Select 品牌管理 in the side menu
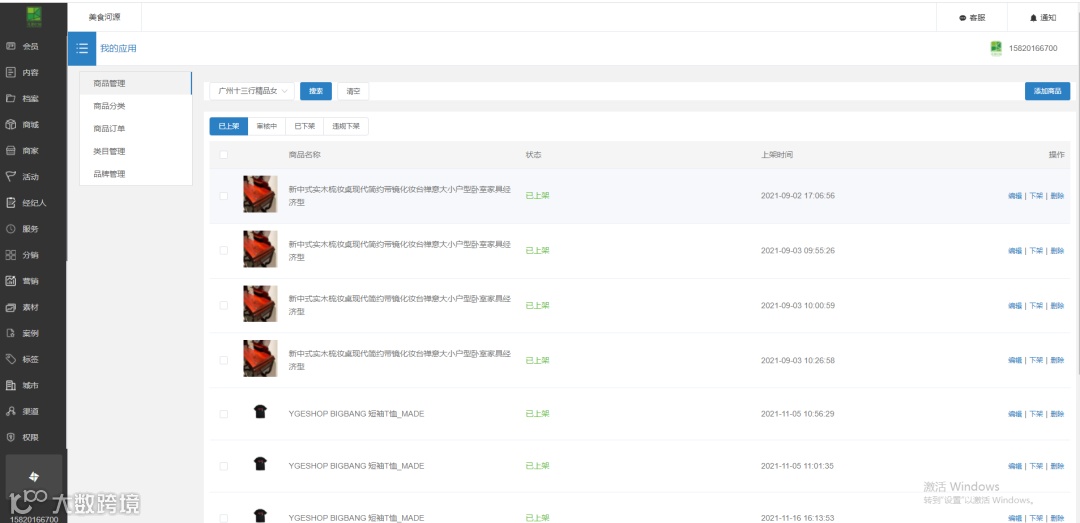 tap(136, 174)
